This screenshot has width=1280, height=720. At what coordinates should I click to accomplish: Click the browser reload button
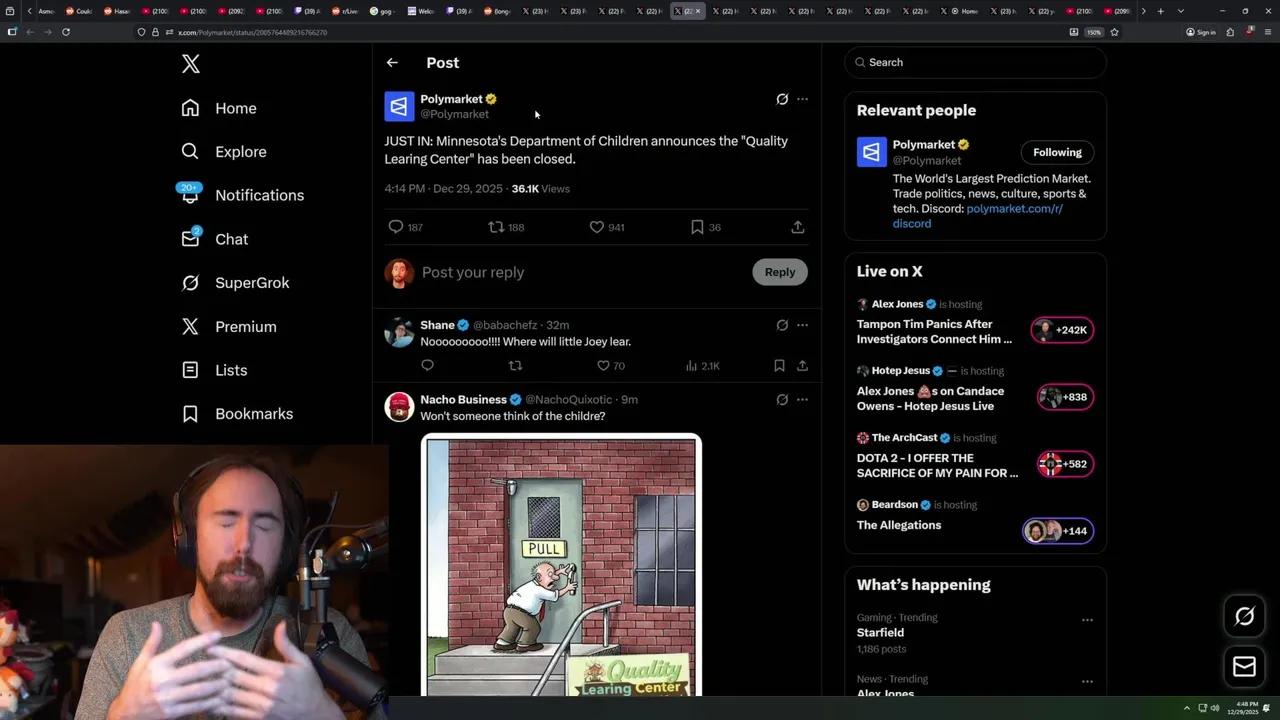click(66, 32)
